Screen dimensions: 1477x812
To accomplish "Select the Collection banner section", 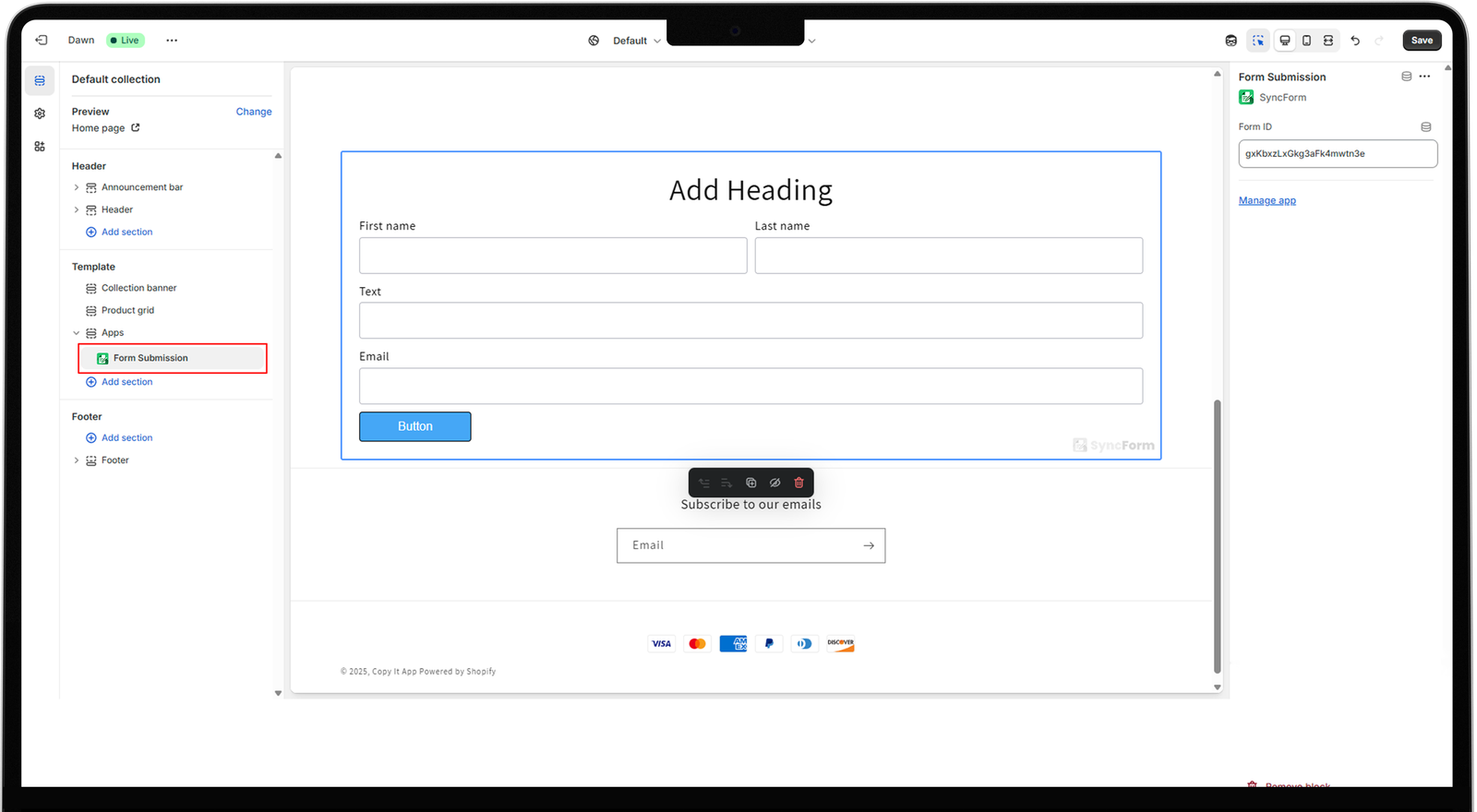I will coord(138,288).
